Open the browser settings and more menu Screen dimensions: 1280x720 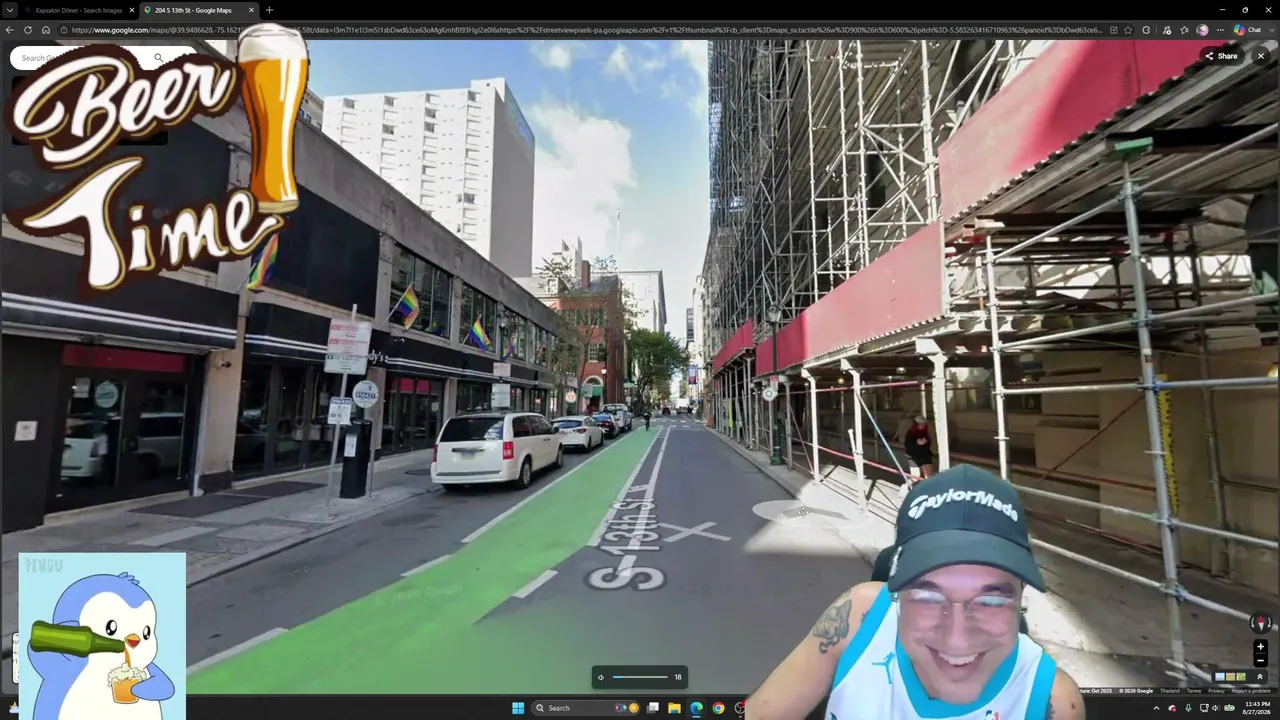[x=1220, y=30]
